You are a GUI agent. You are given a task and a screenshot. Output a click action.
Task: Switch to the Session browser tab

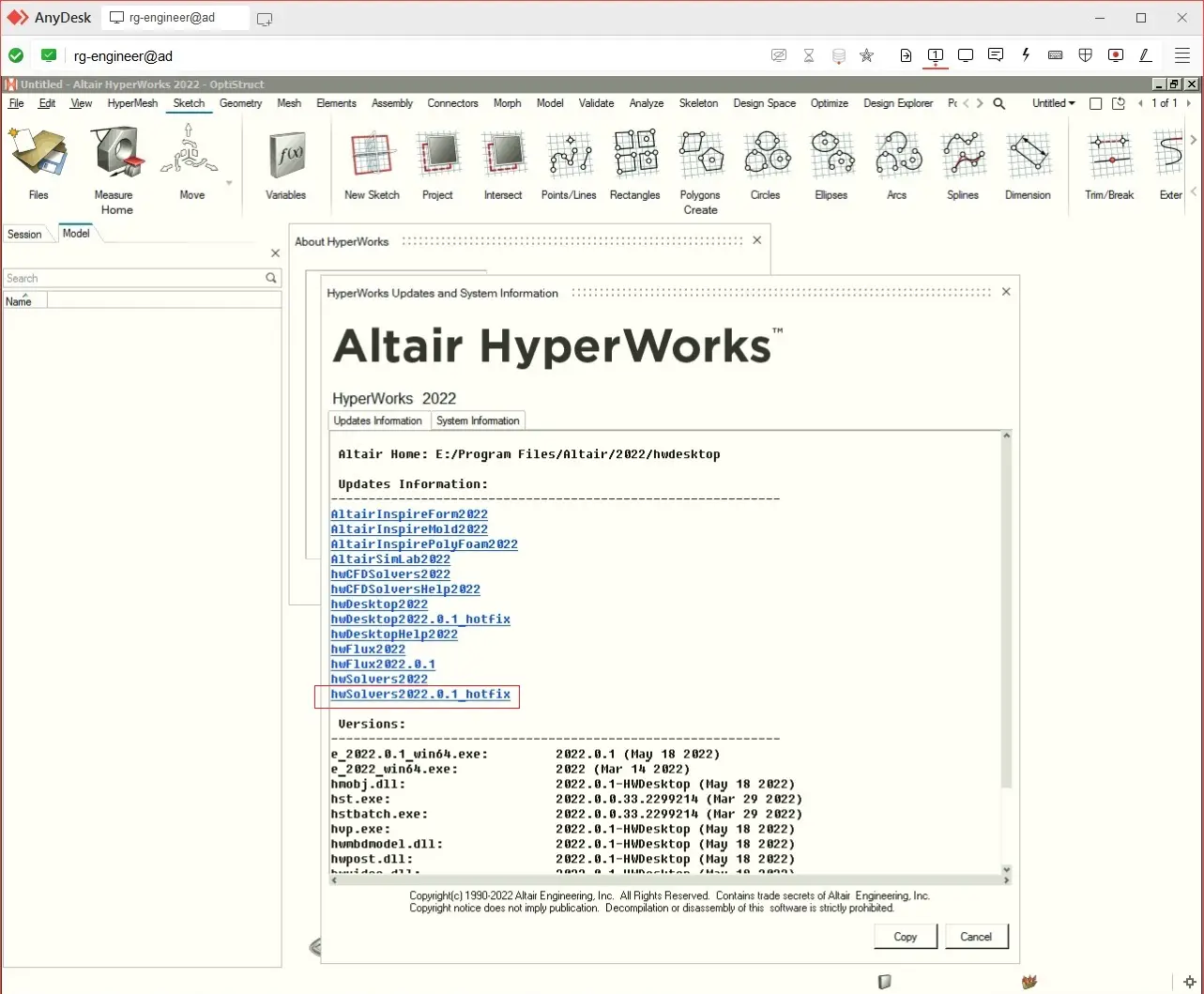point(24,234)
